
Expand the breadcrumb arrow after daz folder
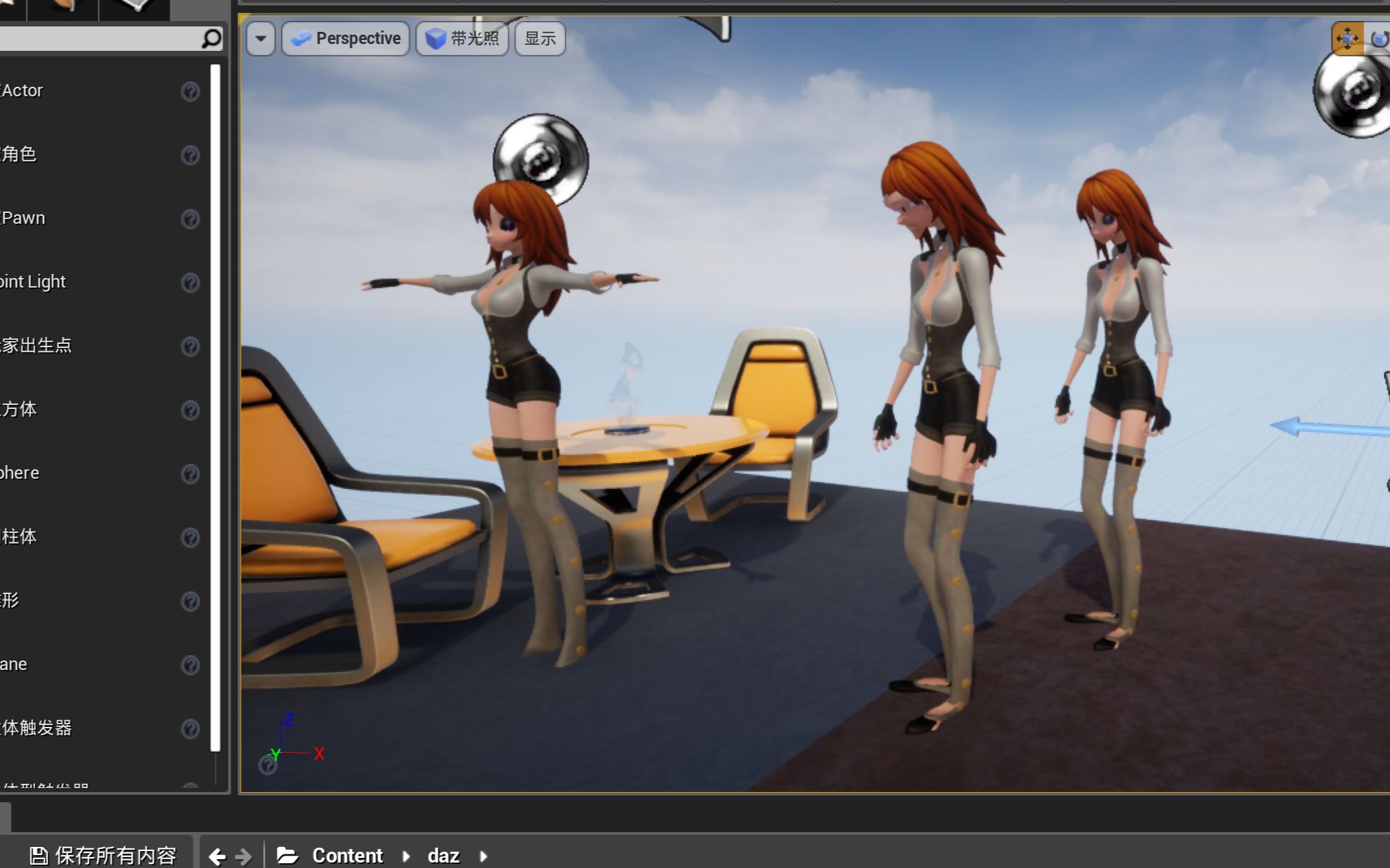click(482, 856)
